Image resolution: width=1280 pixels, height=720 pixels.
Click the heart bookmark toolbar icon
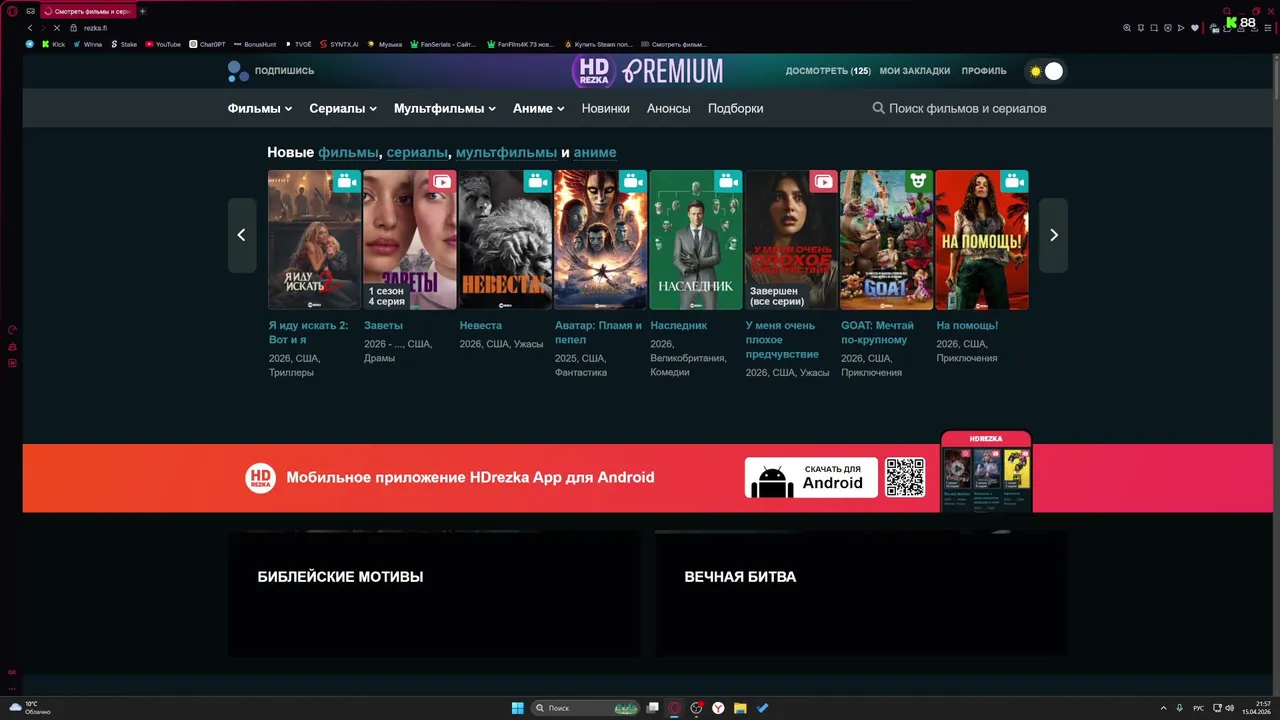pyautogui.click(x=1194, y=28)
